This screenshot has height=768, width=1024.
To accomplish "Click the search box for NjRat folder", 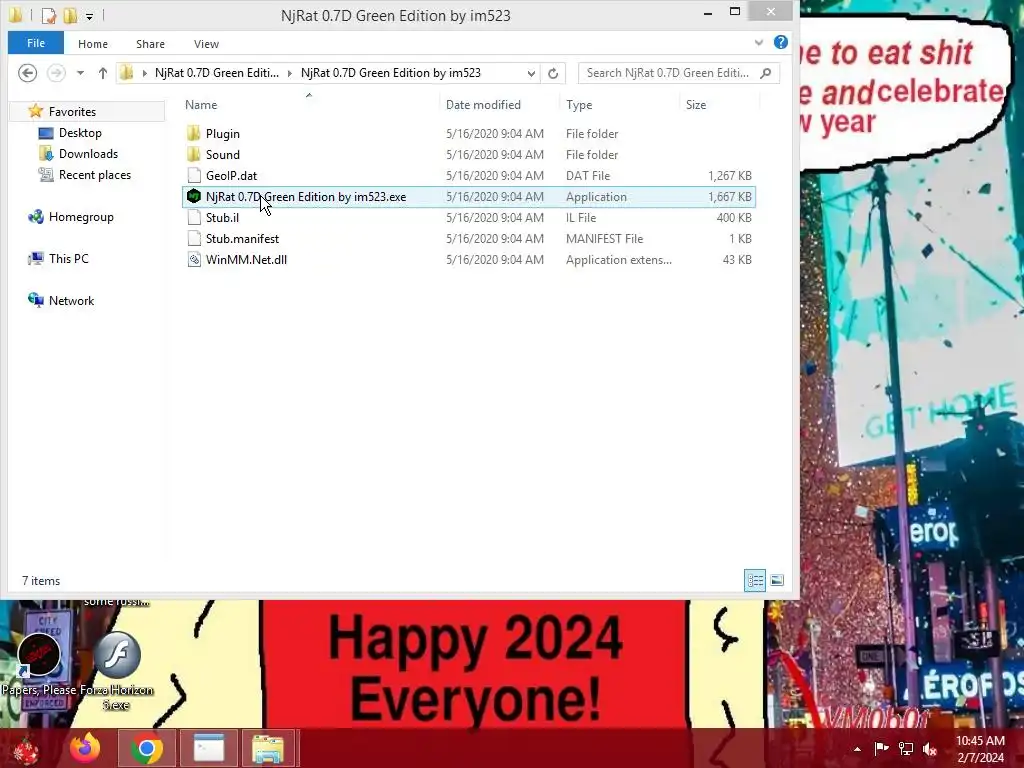I will click(x=667, y=73).
